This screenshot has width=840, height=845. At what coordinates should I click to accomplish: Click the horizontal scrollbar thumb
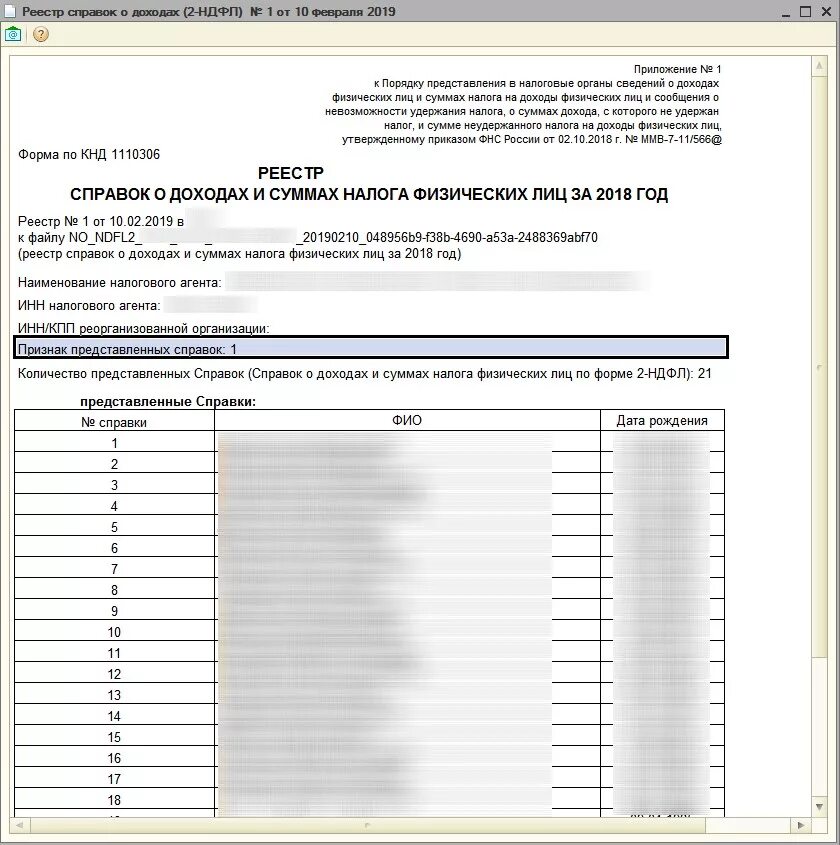point(368,825)
